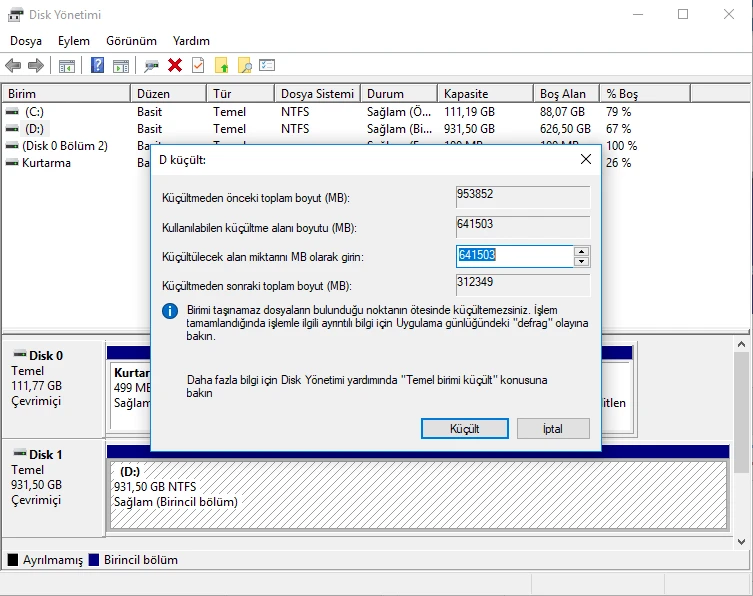This screenshot has height=596, width=753.
Task: Sort by Boş Alan column header
Action: pos(567,94)
